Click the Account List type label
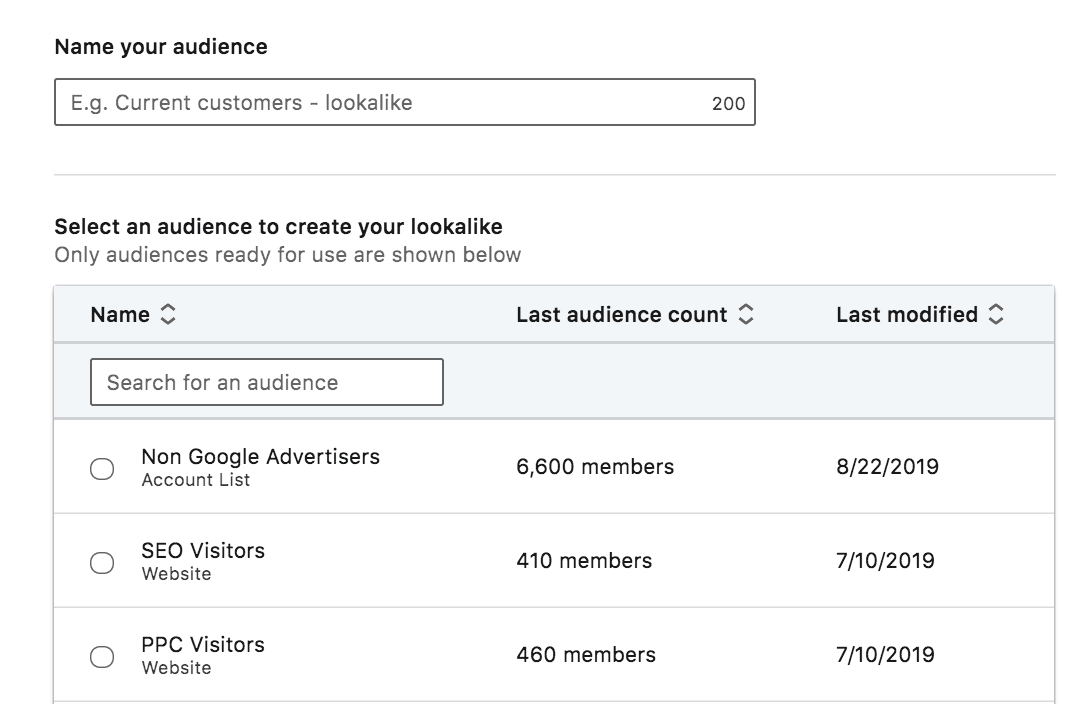The image size is (1086, 704). 195,480
